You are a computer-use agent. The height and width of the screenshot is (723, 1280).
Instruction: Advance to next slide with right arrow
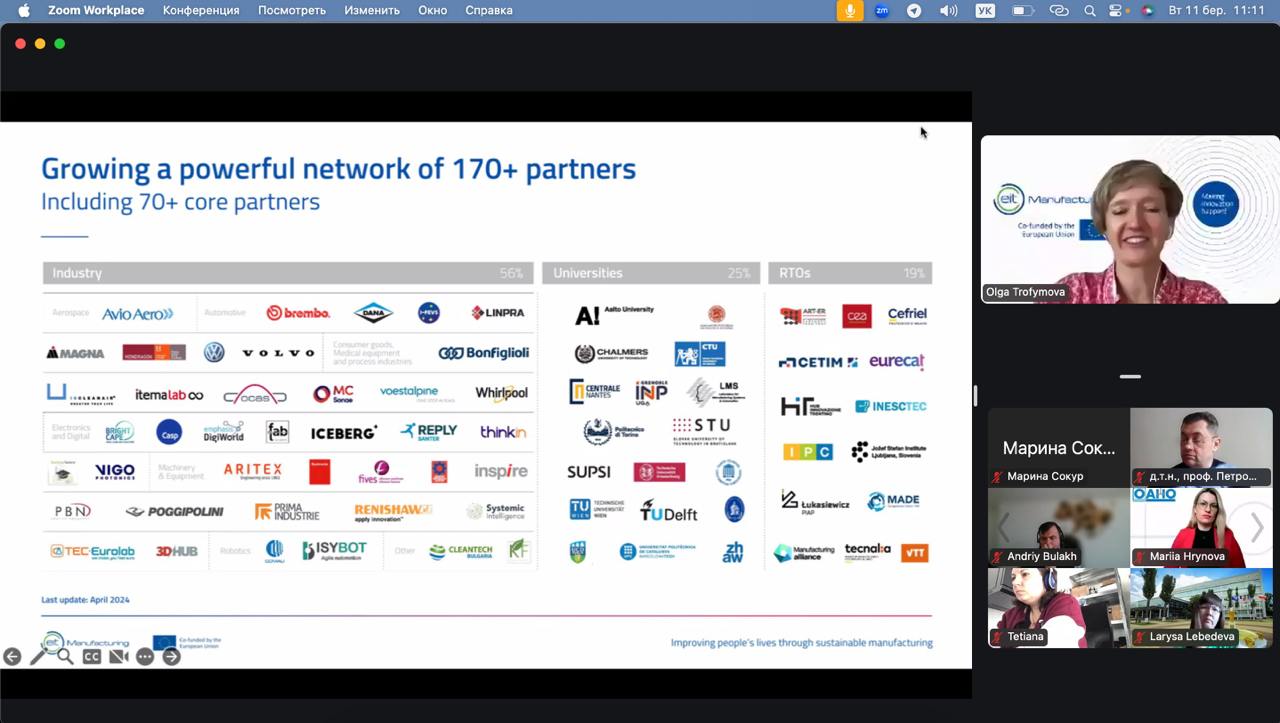(171, 657)
